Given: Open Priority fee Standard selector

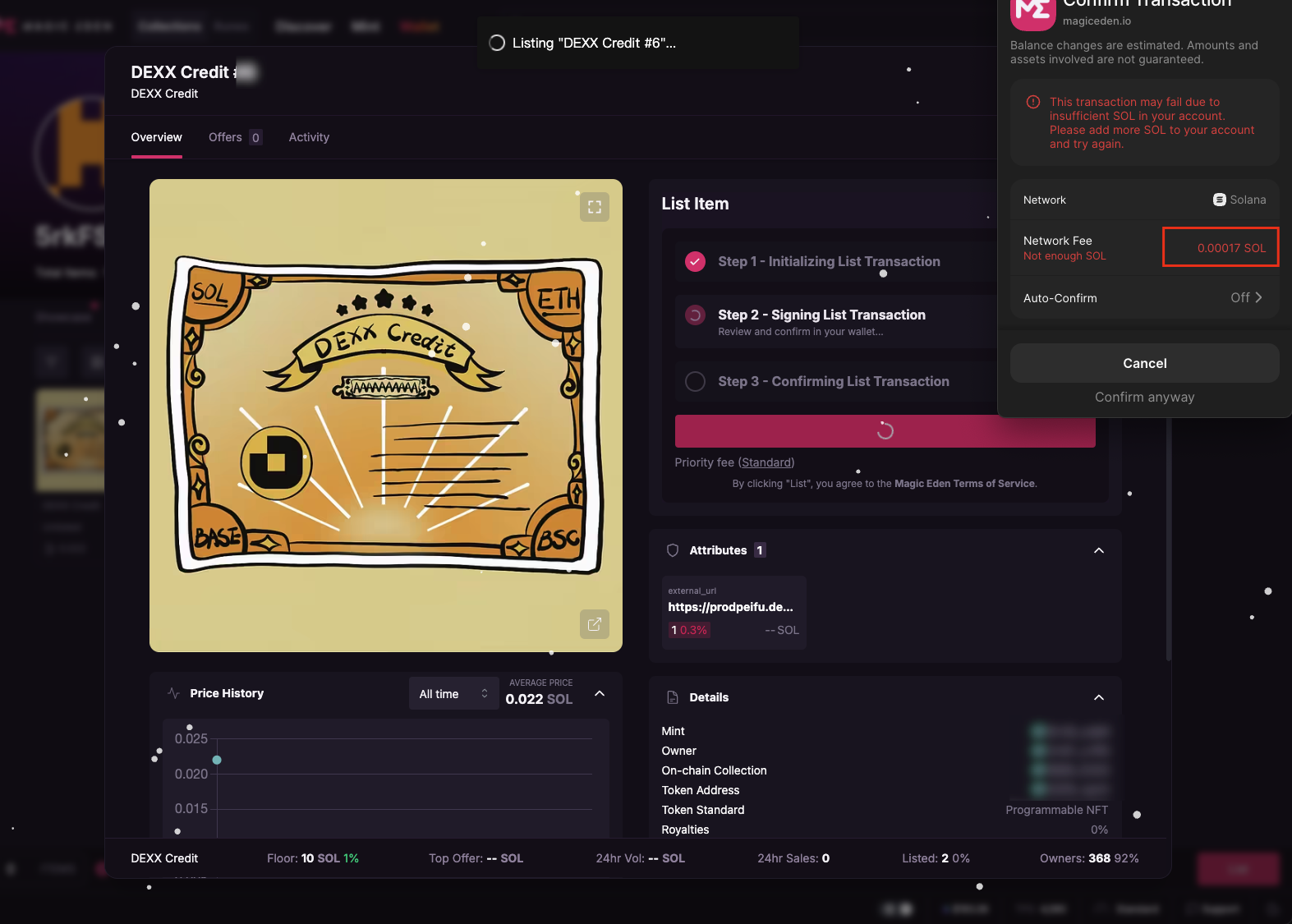Looking at the screenshot, I should (x=767, y=462).
